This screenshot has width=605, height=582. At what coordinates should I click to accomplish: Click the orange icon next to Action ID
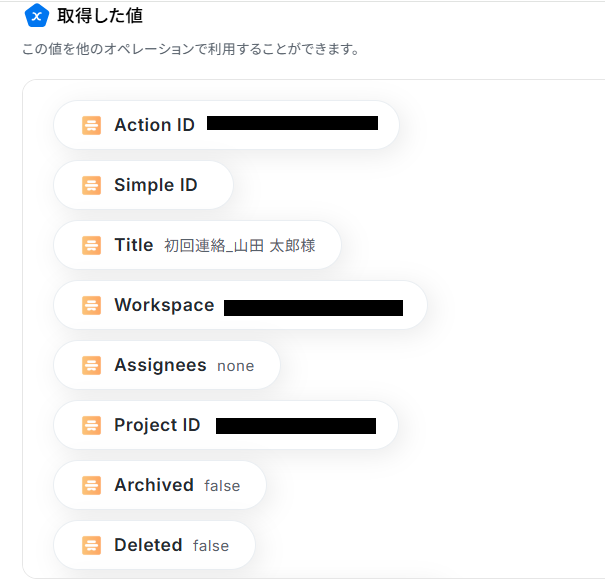coord(91,125)
